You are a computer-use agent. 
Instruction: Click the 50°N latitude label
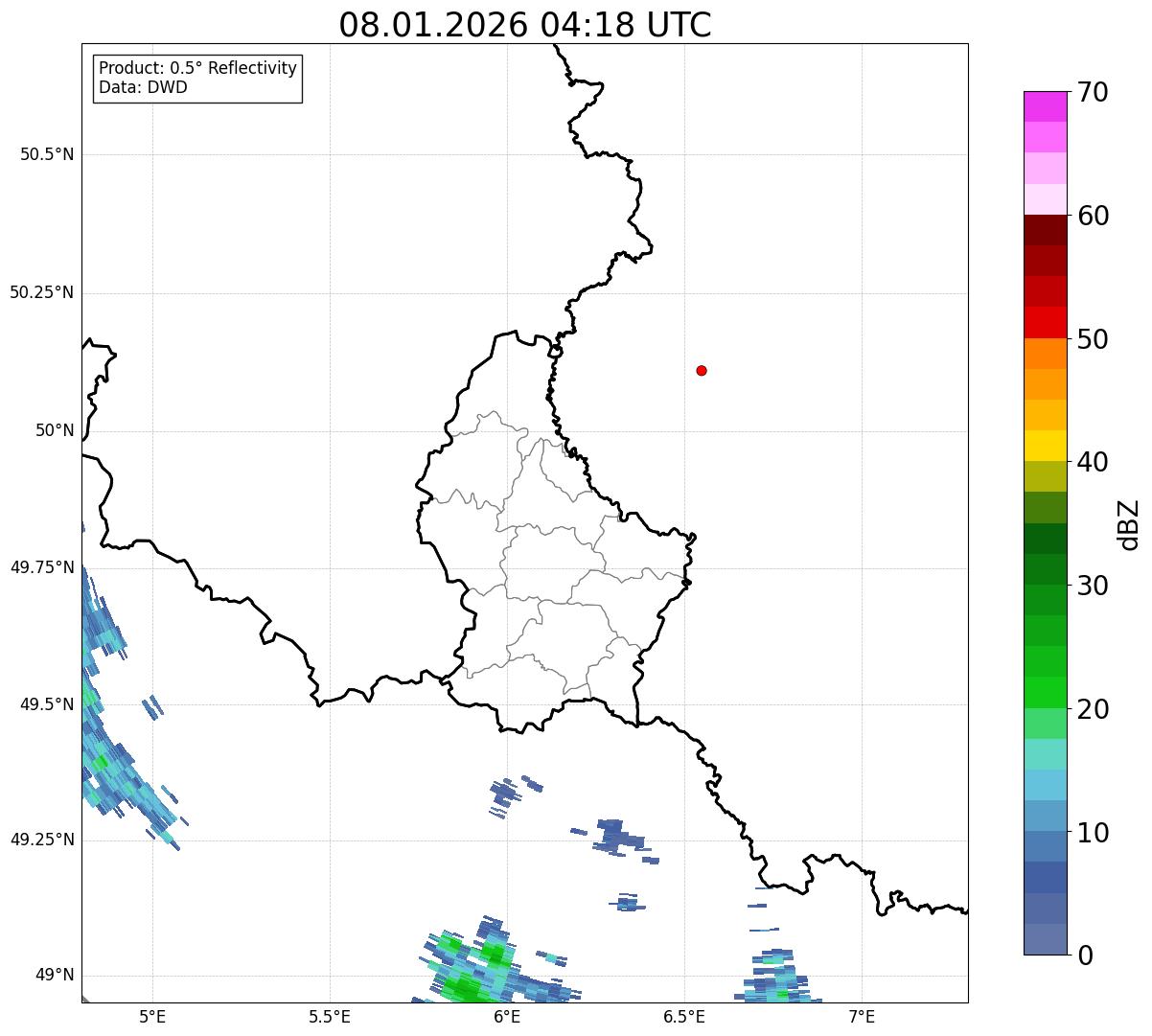click(x=55, y=430)
